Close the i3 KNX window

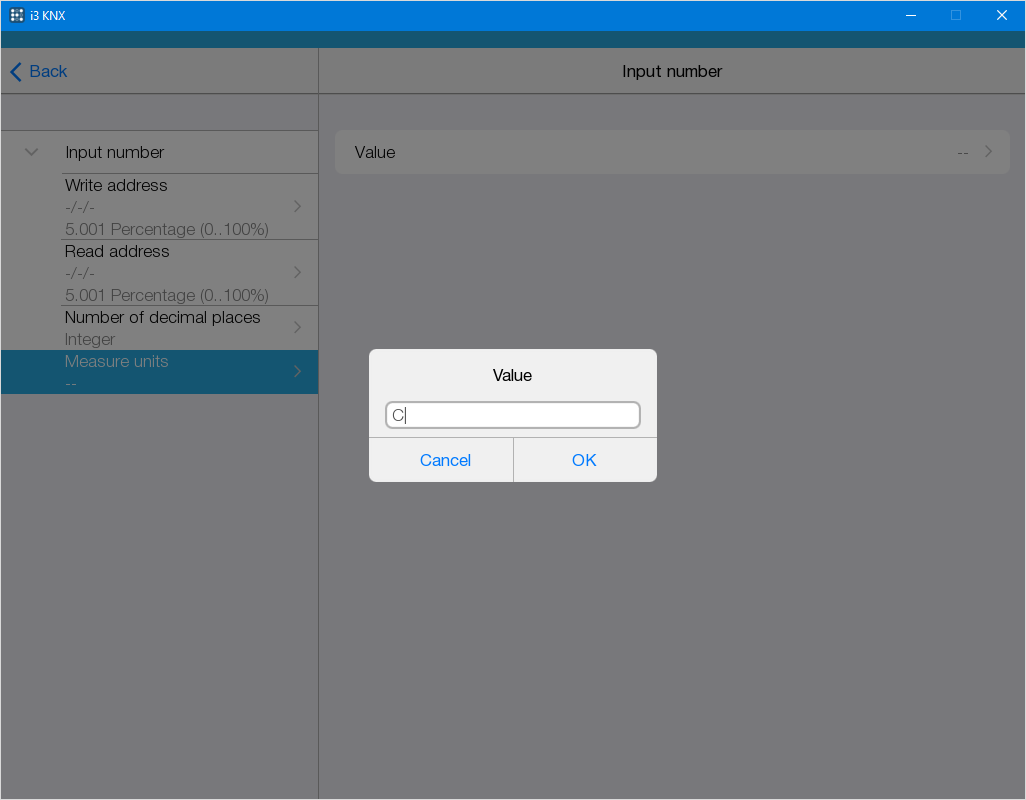(x=1001, y=15)
